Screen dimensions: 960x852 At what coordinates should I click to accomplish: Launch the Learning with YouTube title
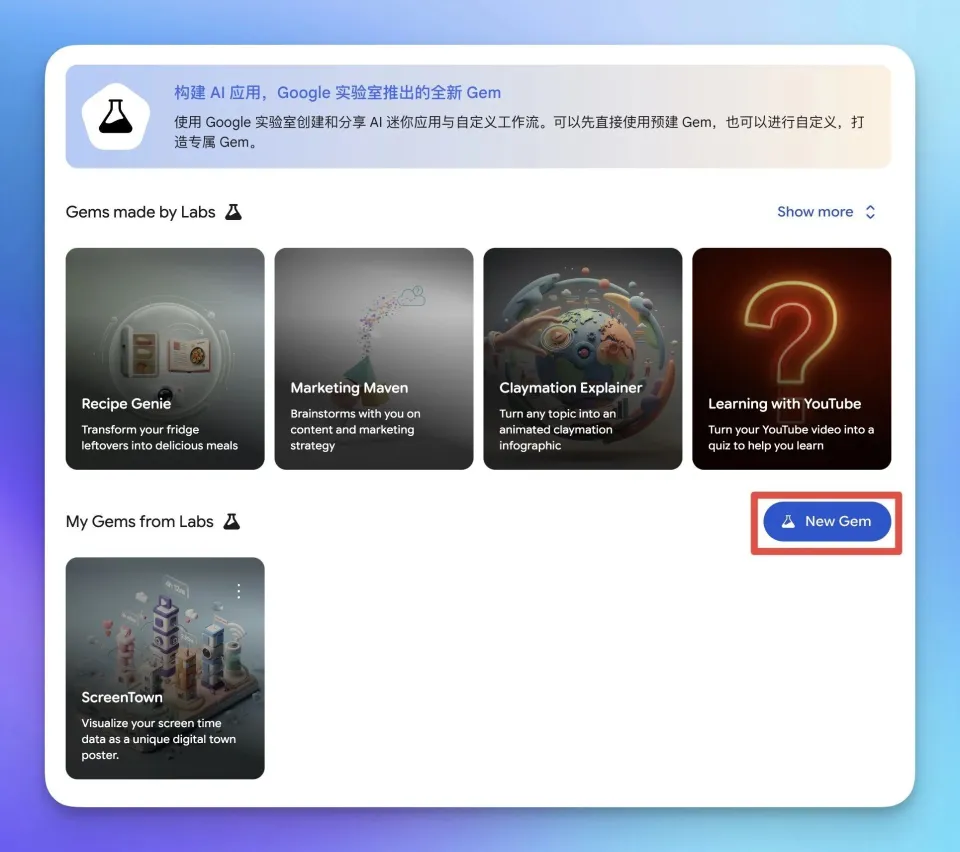(x=784, y=404)
